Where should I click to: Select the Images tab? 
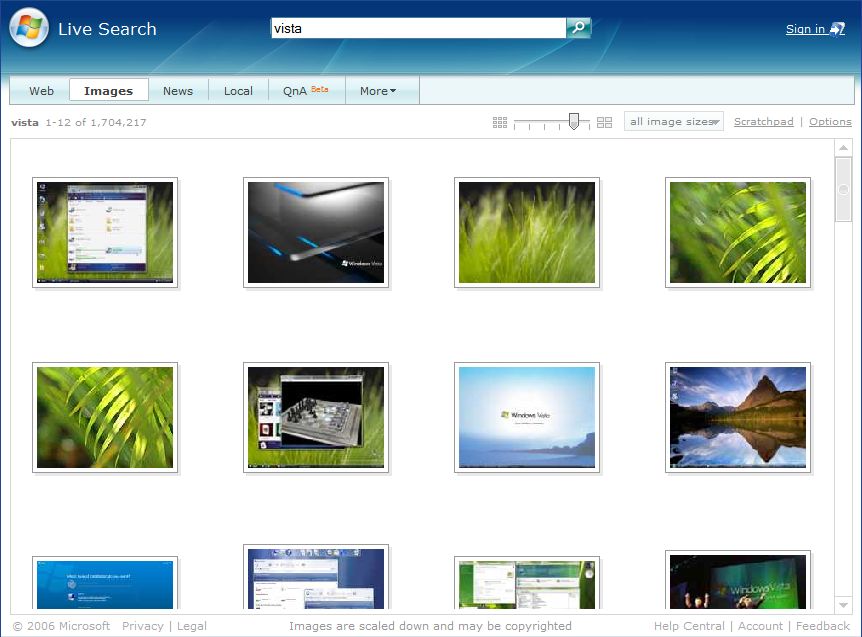[x=109, y=90]
